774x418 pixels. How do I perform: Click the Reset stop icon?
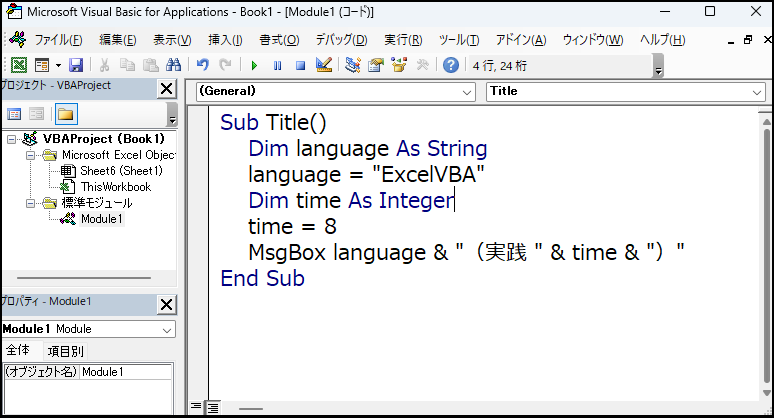tap(300, 66)
